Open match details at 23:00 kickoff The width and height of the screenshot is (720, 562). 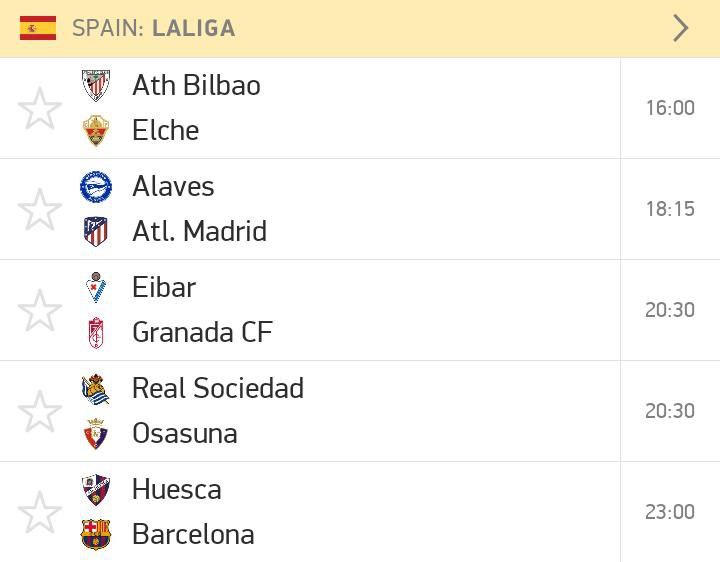pos(670,512)
